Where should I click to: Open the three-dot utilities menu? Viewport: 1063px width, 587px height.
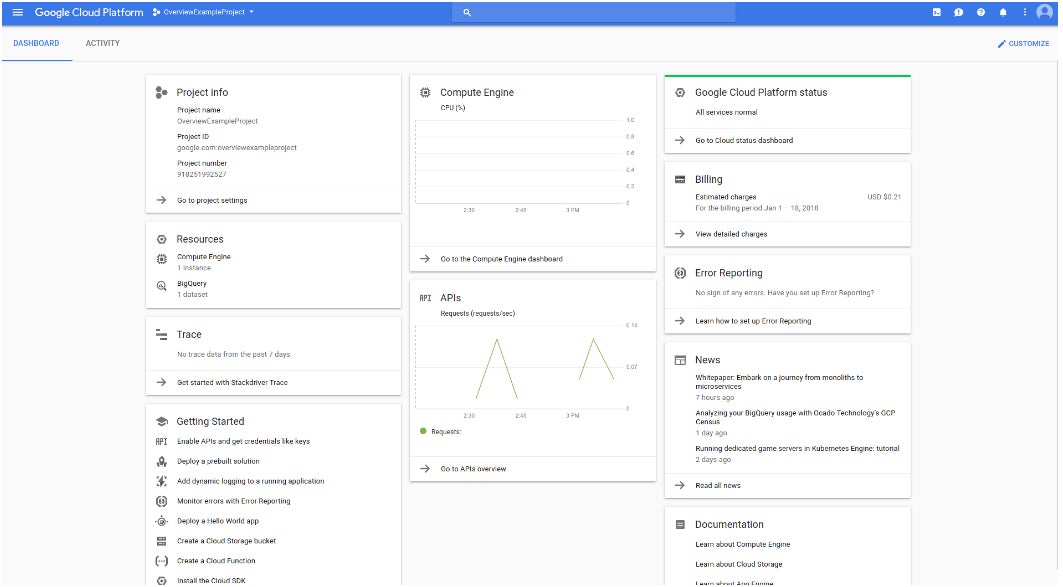(1025, 12)
